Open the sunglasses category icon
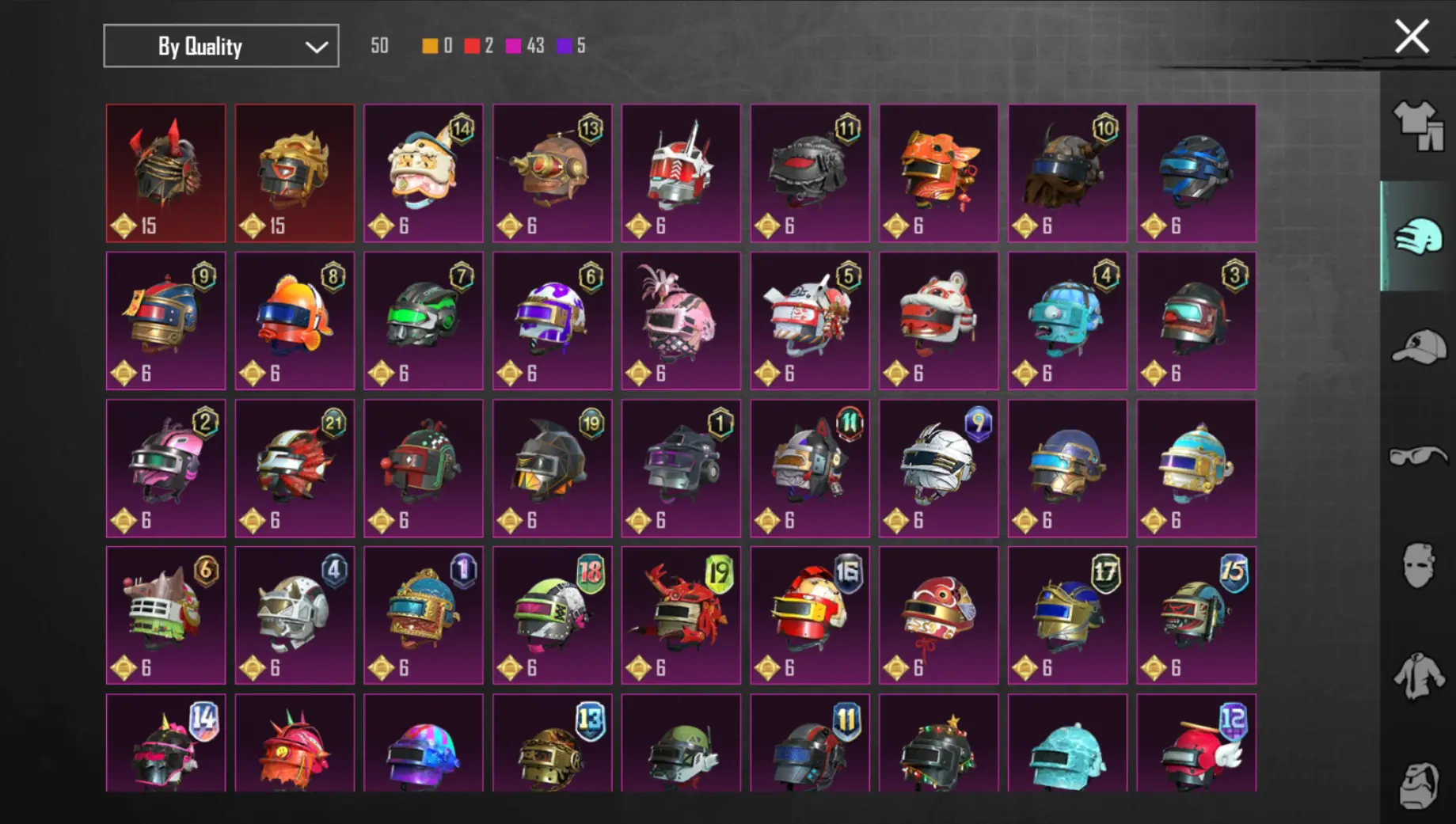 tap(1419, 457)
